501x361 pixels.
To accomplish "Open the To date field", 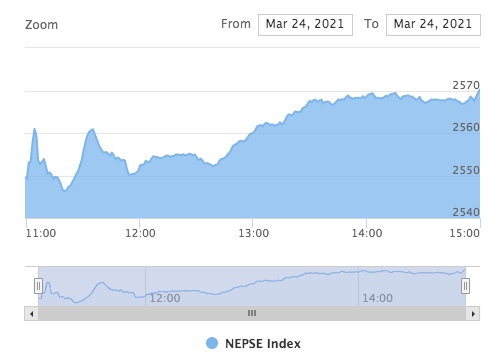I will tap(433, 25).
